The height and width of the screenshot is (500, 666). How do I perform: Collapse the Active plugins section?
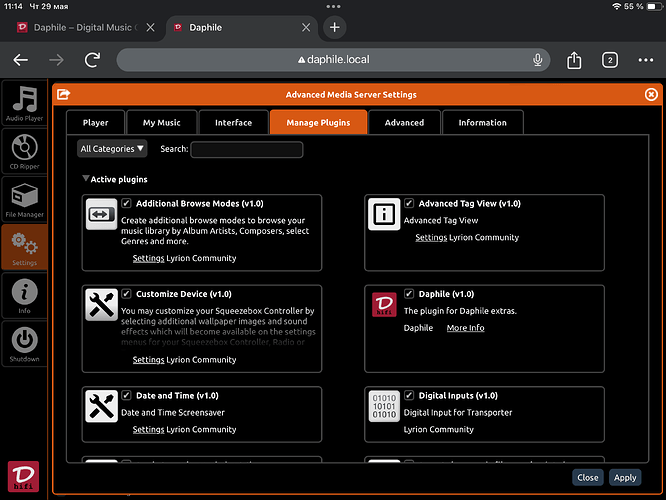[85, 179]
